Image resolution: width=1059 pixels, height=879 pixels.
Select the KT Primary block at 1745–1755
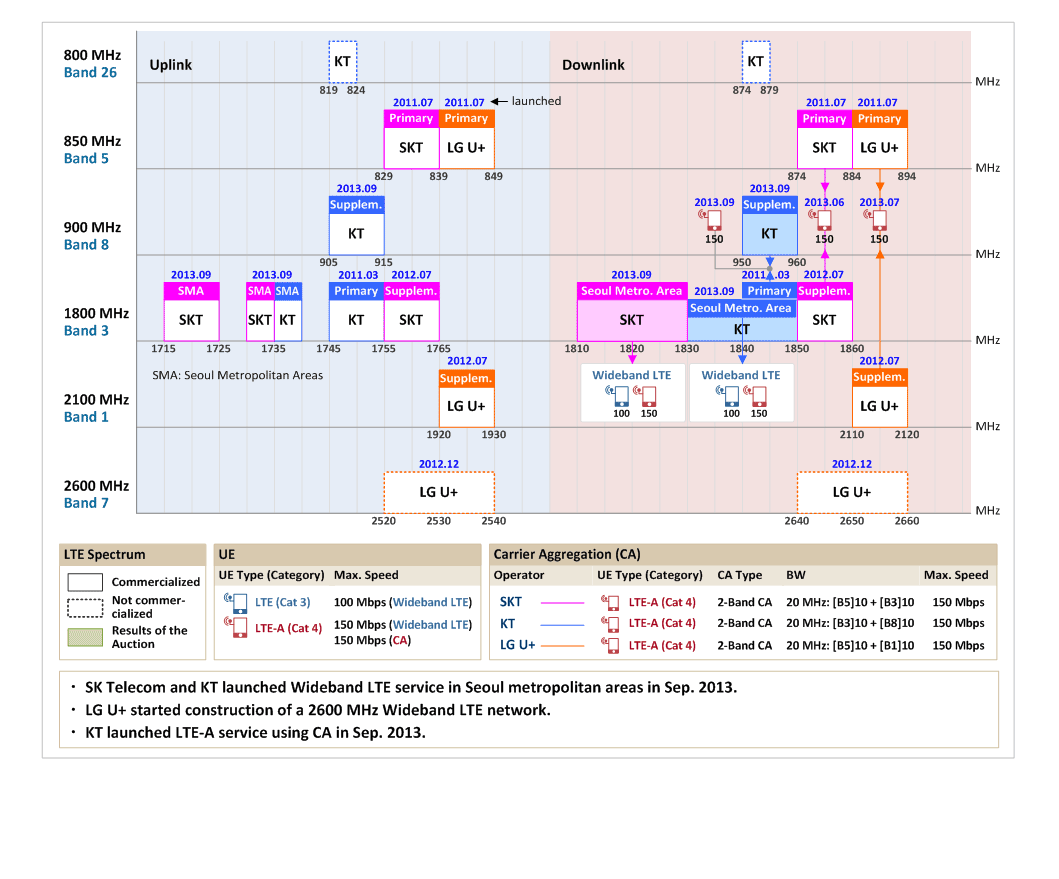[x=357, y=312]
